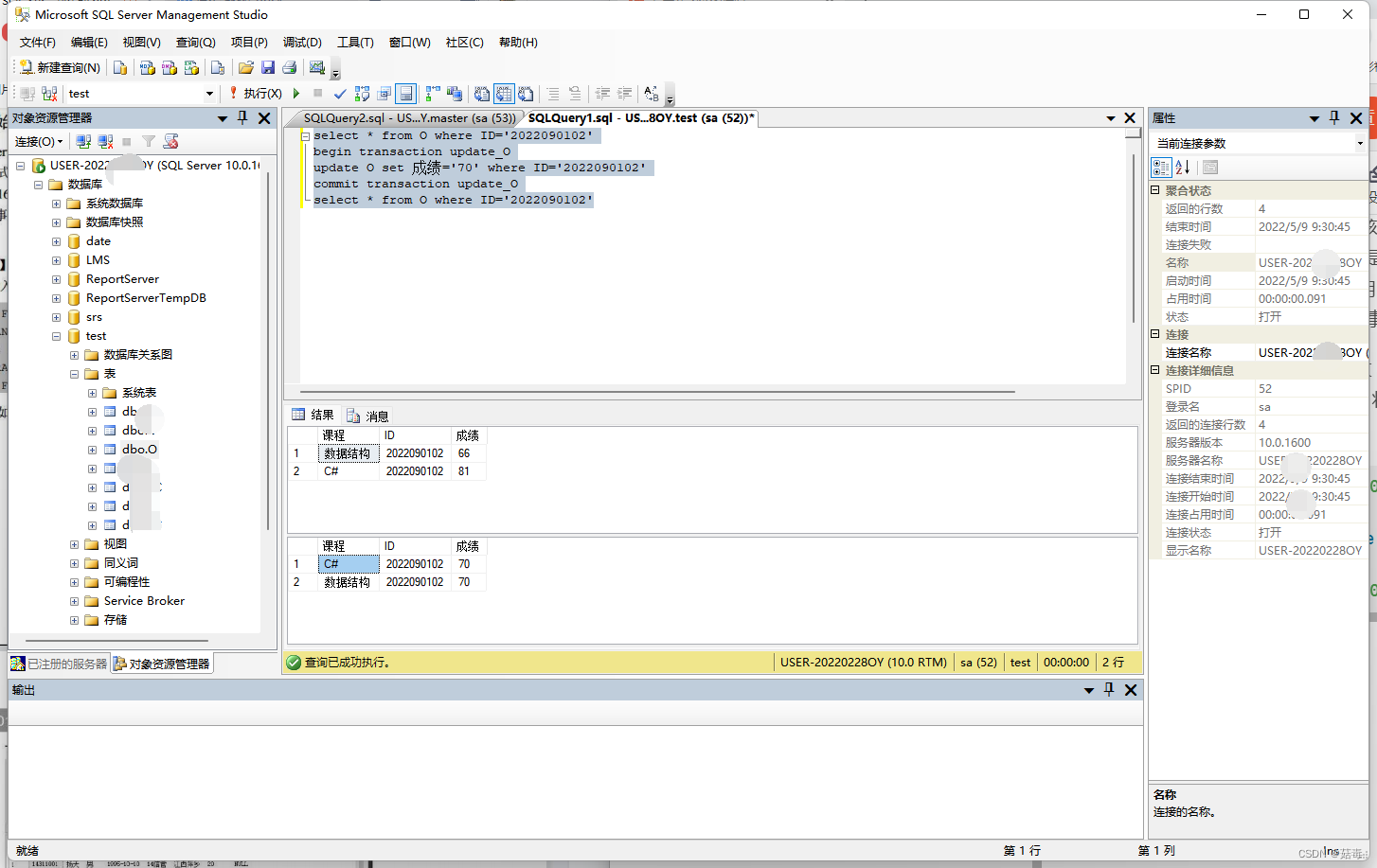Switch to results to file mode

point(526,94)
